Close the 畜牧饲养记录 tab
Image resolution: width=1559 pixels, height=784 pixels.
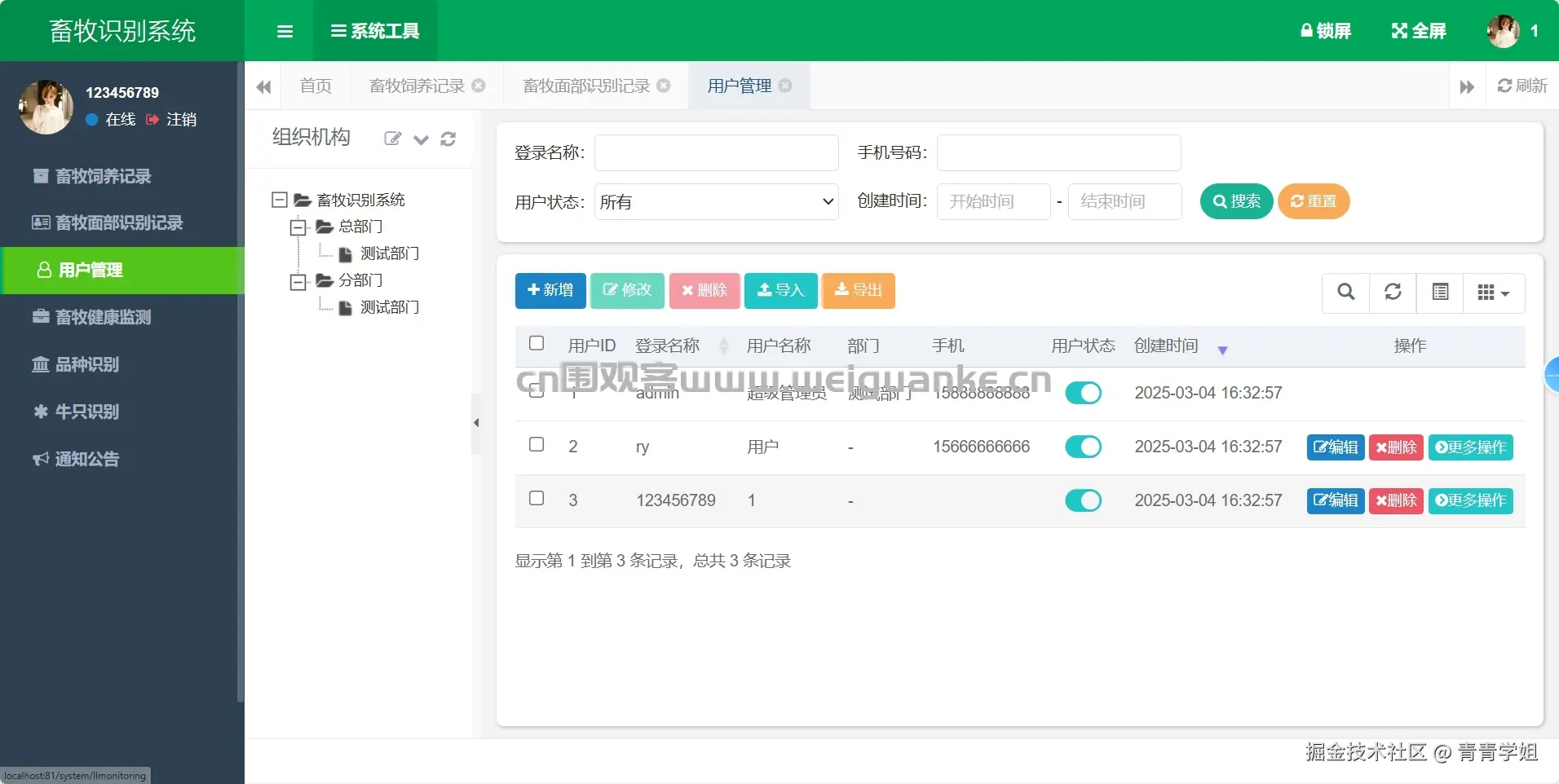[479, 86]
